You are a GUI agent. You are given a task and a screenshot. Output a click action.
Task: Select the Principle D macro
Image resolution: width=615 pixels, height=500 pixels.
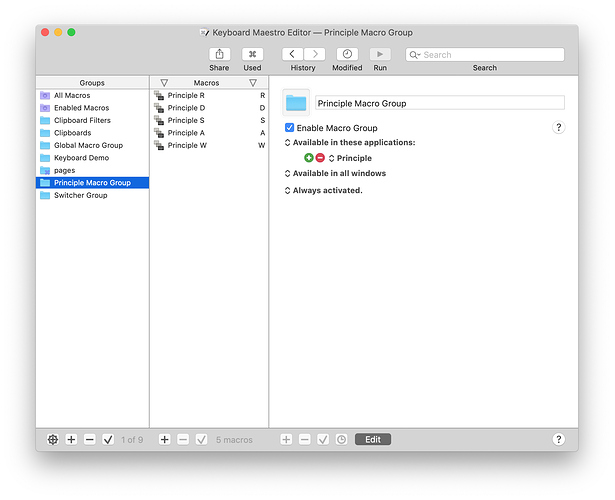pos(209,108)
